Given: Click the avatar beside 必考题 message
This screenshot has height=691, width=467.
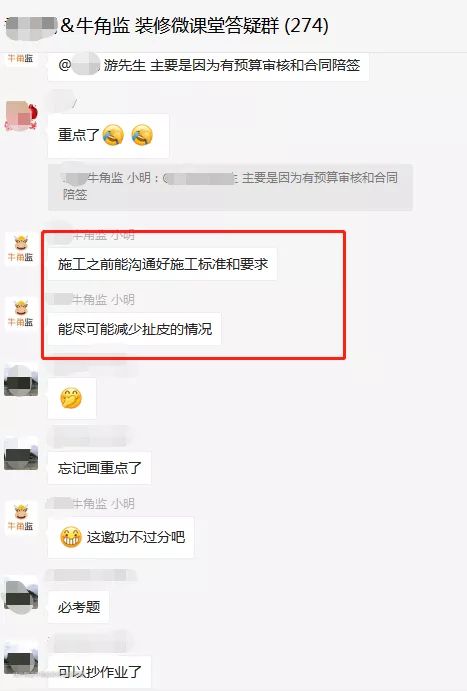Looking at the screenshot, I should point(21,593).
